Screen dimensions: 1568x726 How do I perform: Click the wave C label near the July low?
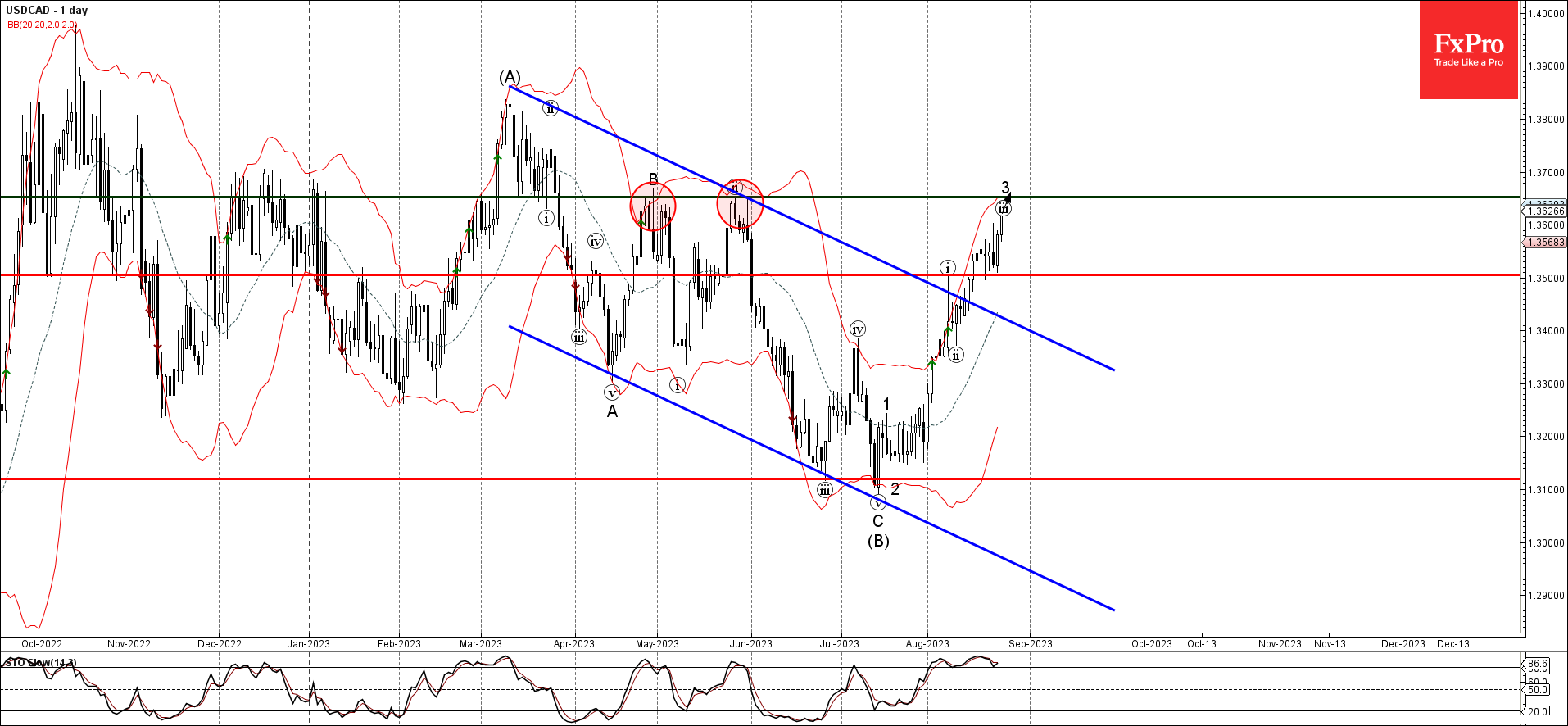tap(878, 521)
